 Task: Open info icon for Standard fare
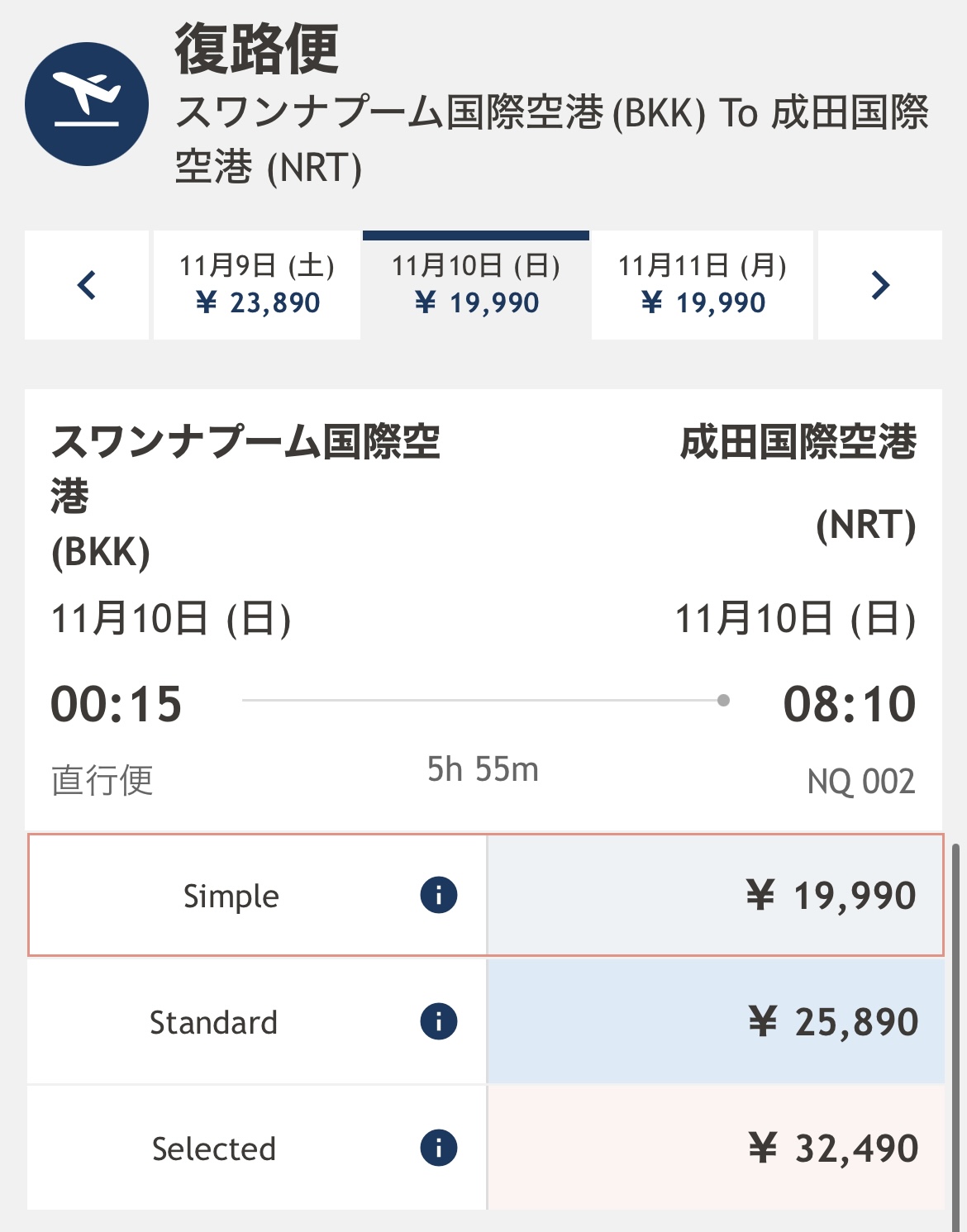click(439, 1021)
